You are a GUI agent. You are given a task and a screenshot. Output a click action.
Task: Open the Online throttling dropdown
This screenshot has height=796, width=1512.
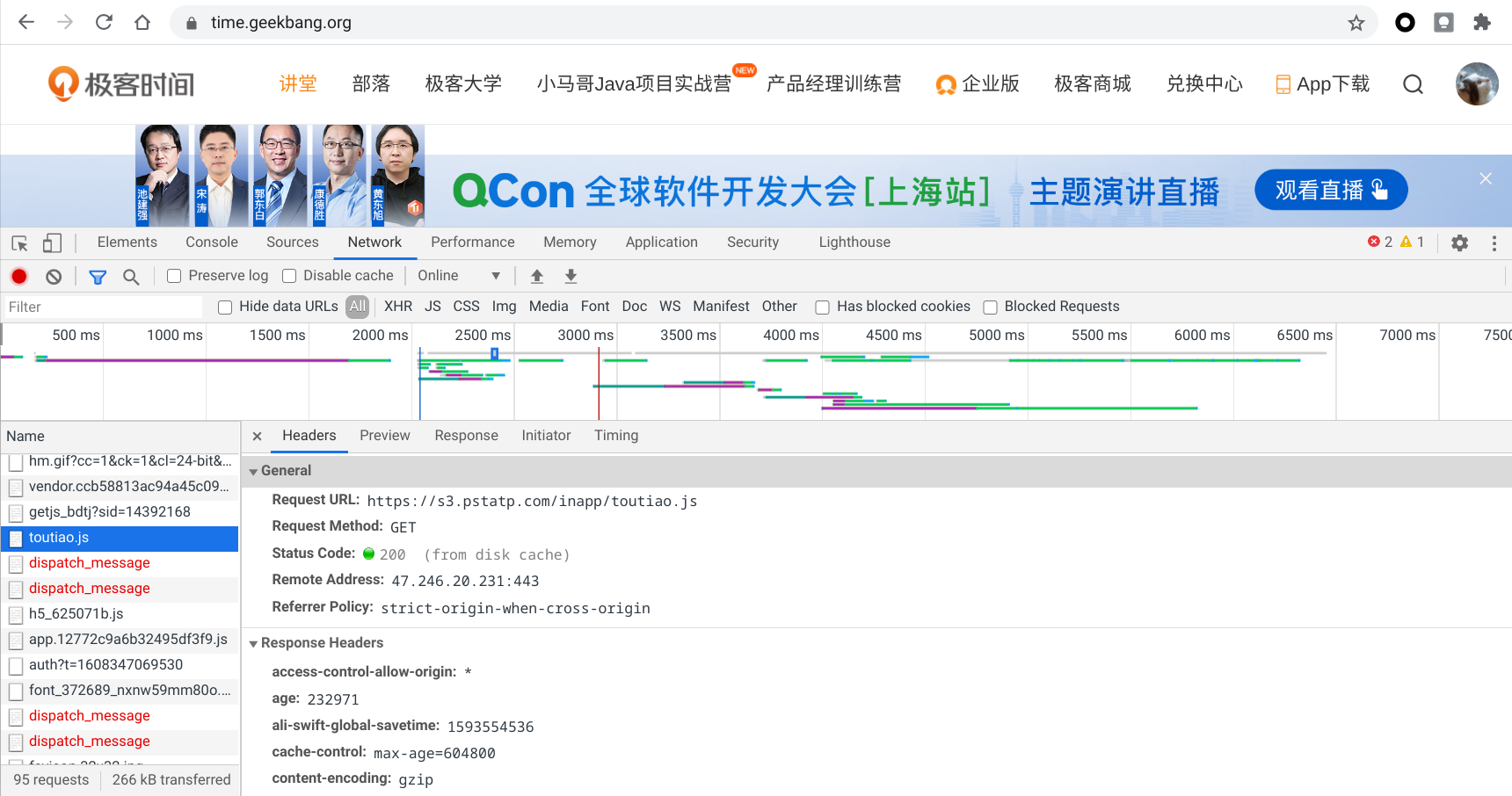(x=459, y=276)
